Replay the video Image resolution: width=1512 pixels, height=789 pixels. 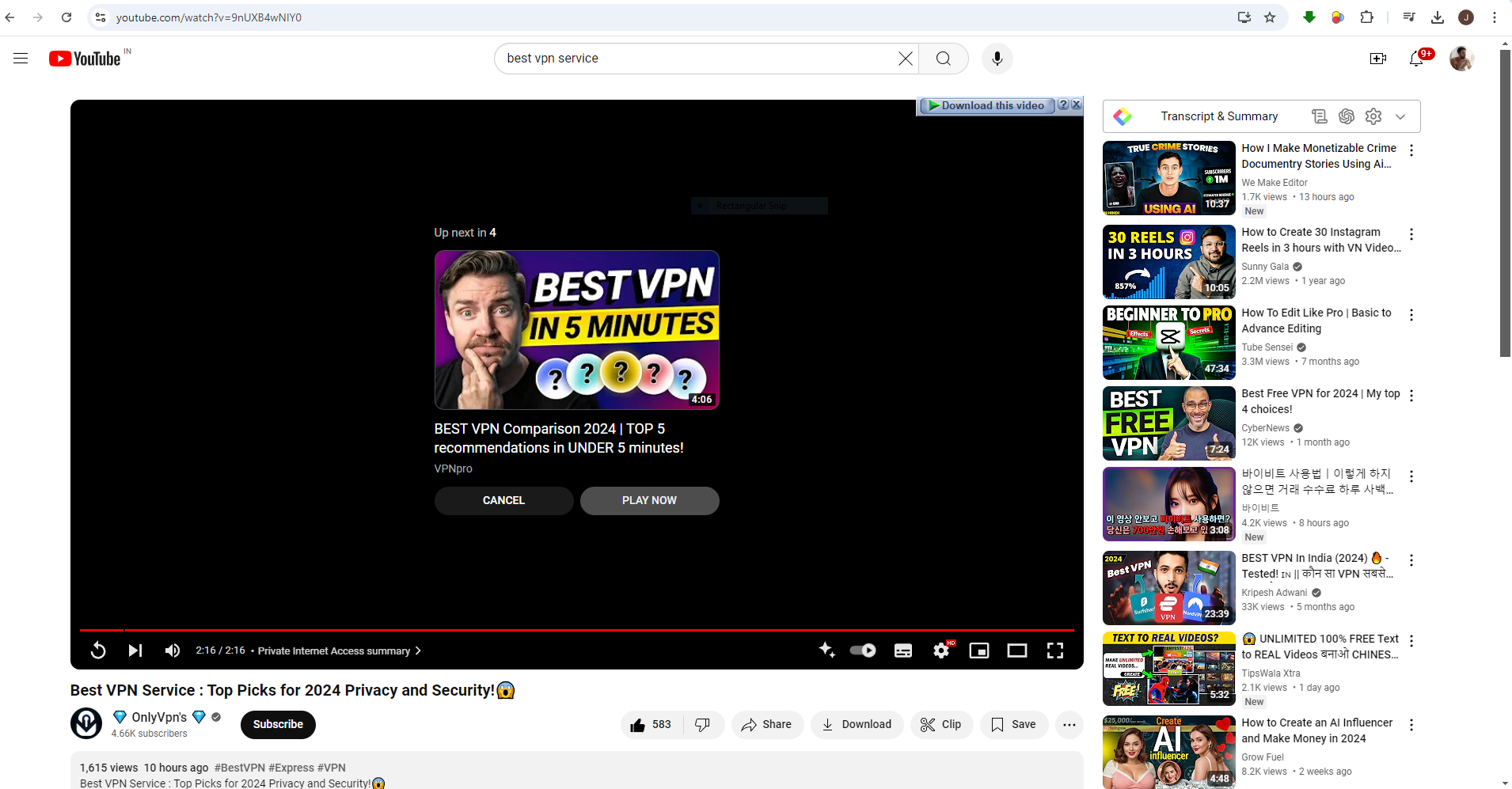click(98, 651)
